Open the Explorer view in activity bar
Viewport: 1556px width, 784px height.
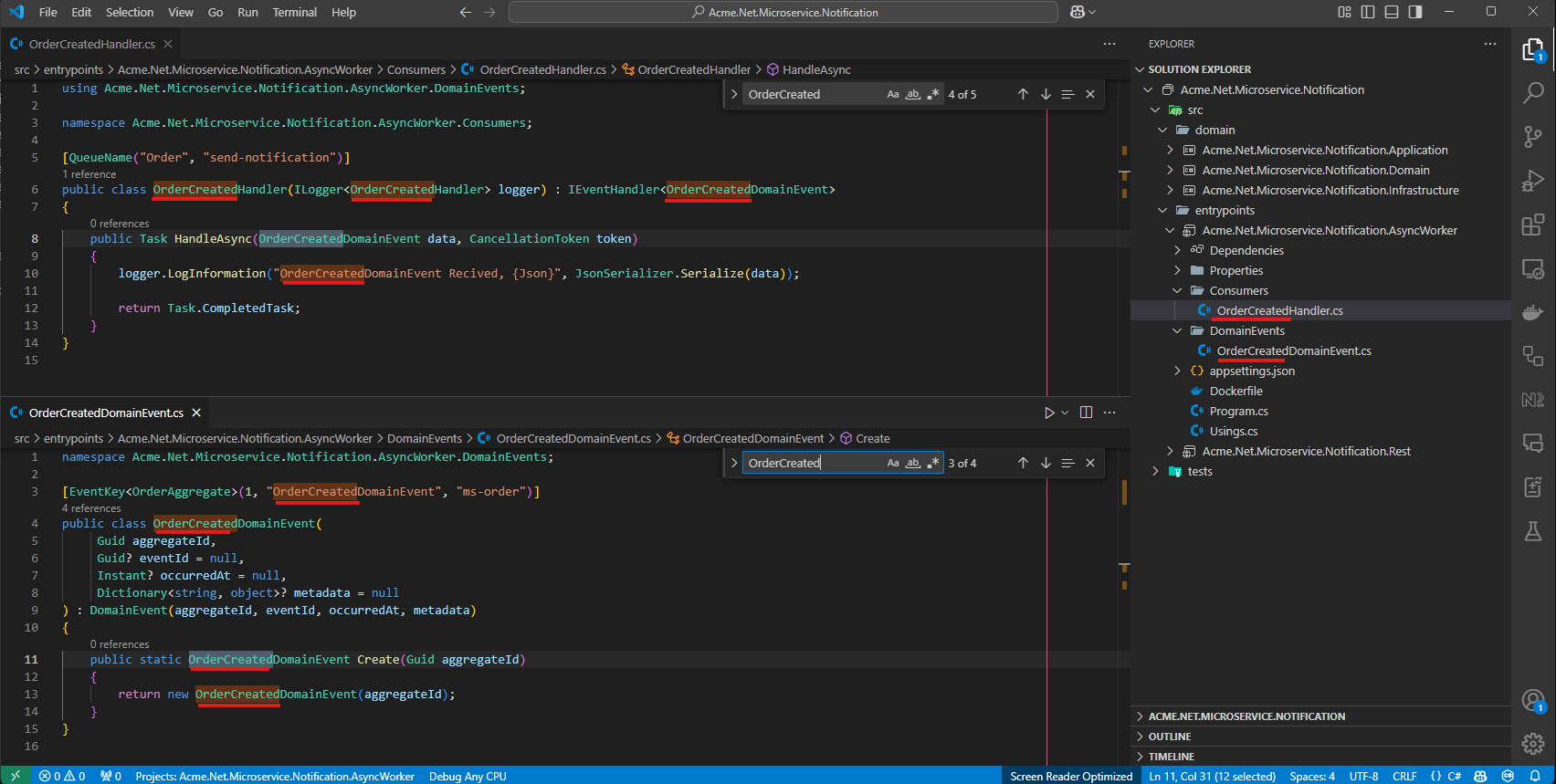point(1533,49)
